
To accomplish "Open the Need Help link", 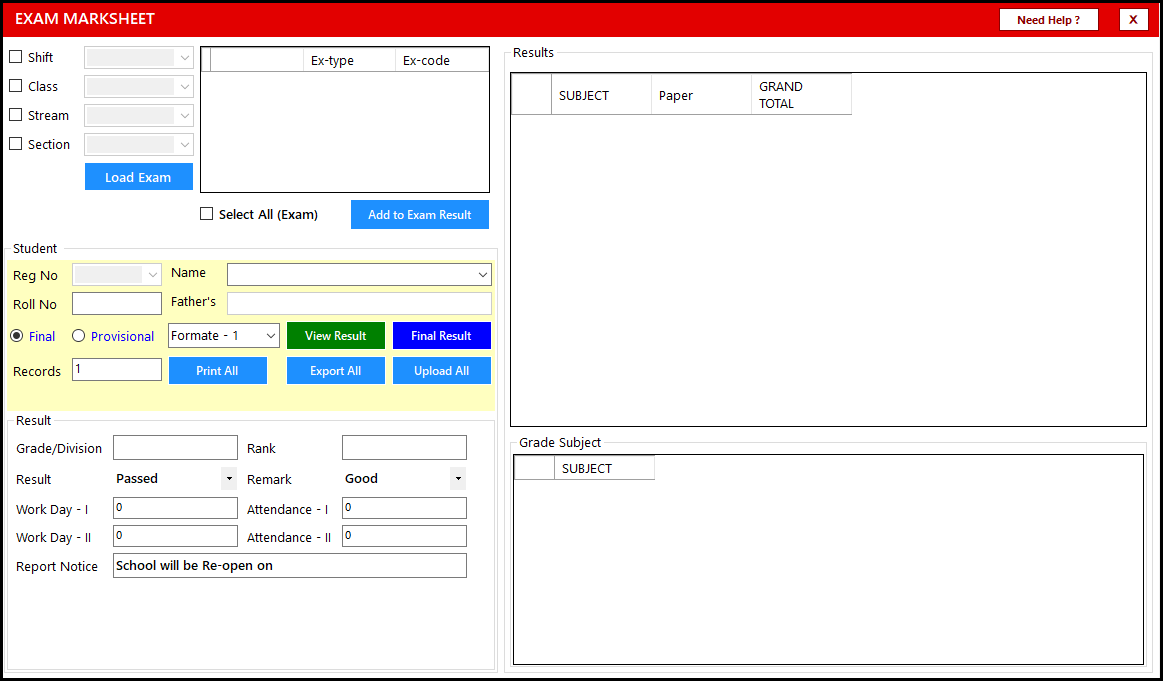I will pos(1048,19).
